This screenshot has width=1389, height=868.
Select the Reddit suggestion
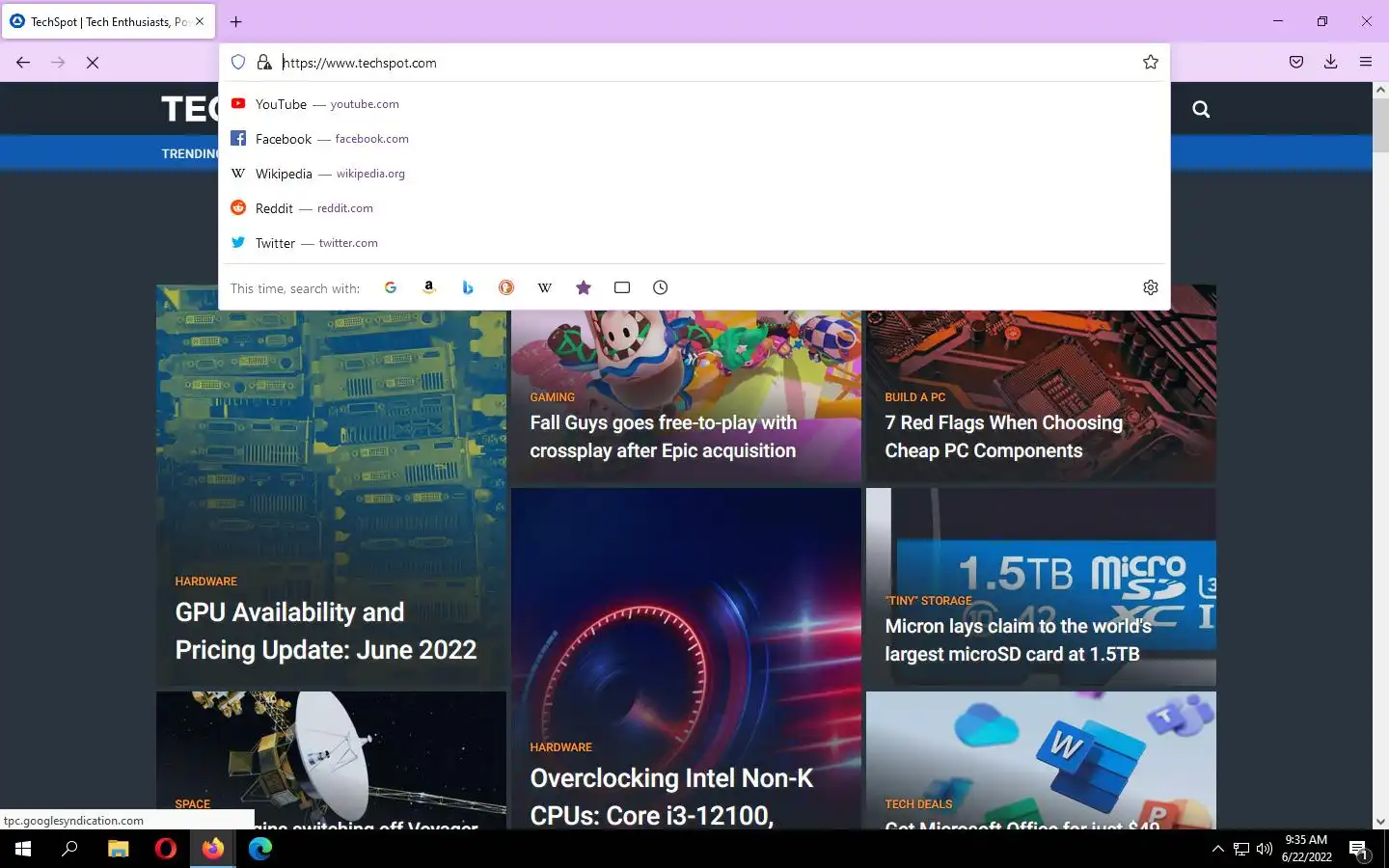[x=694, y=208]
